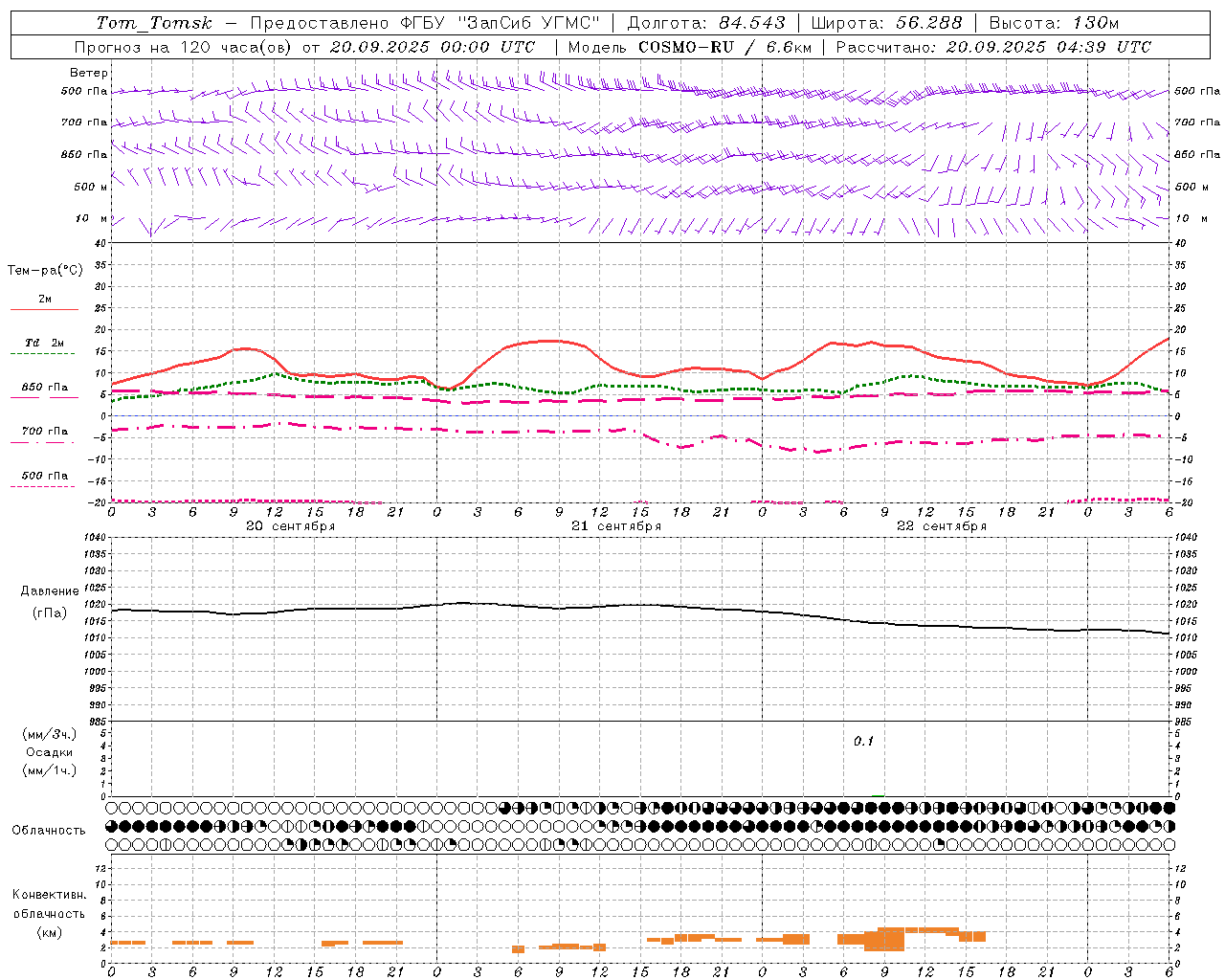Click the Облачность cloud cover label

[x=49, y=831]
